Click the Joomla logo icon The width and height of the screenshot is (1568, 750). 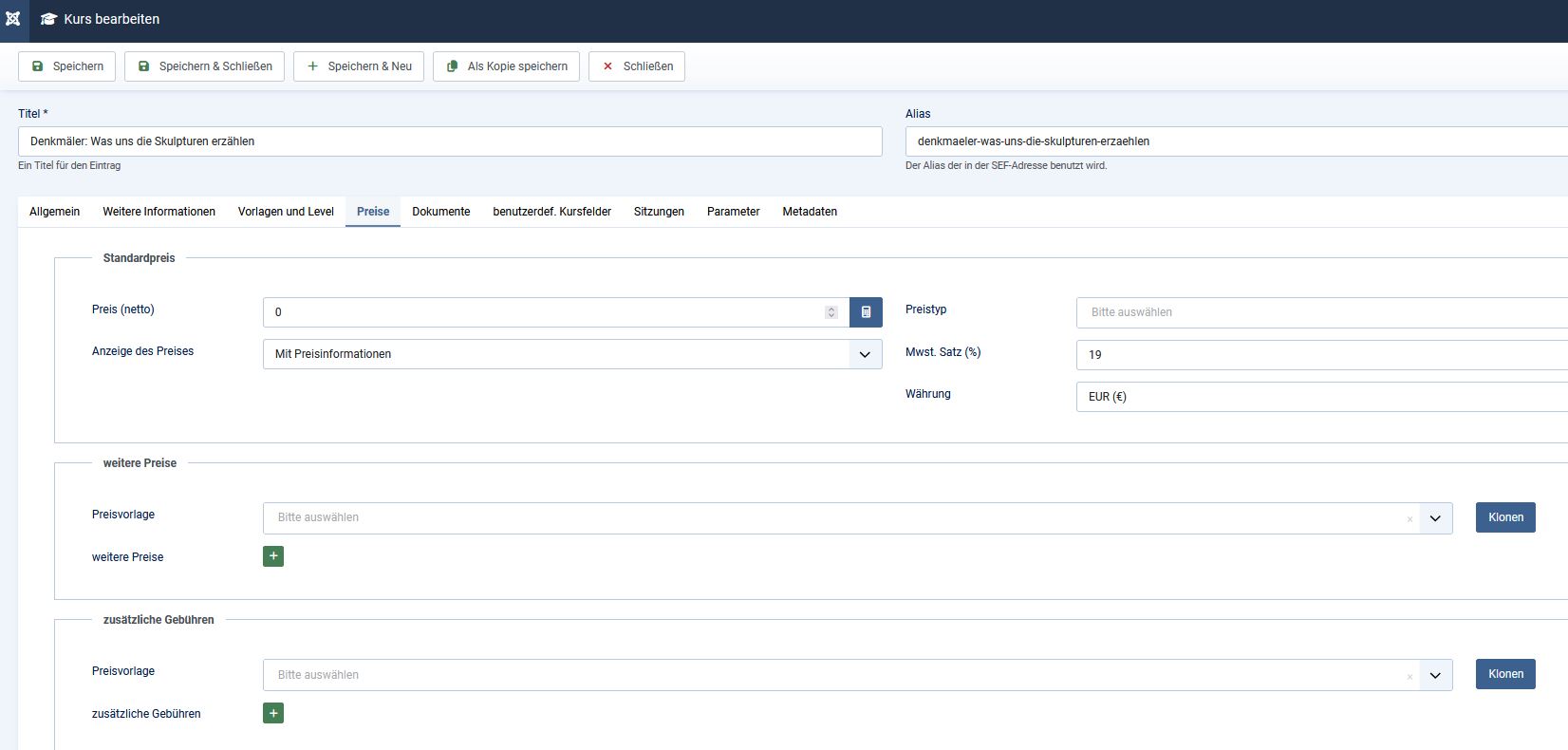tap(13, 19)
